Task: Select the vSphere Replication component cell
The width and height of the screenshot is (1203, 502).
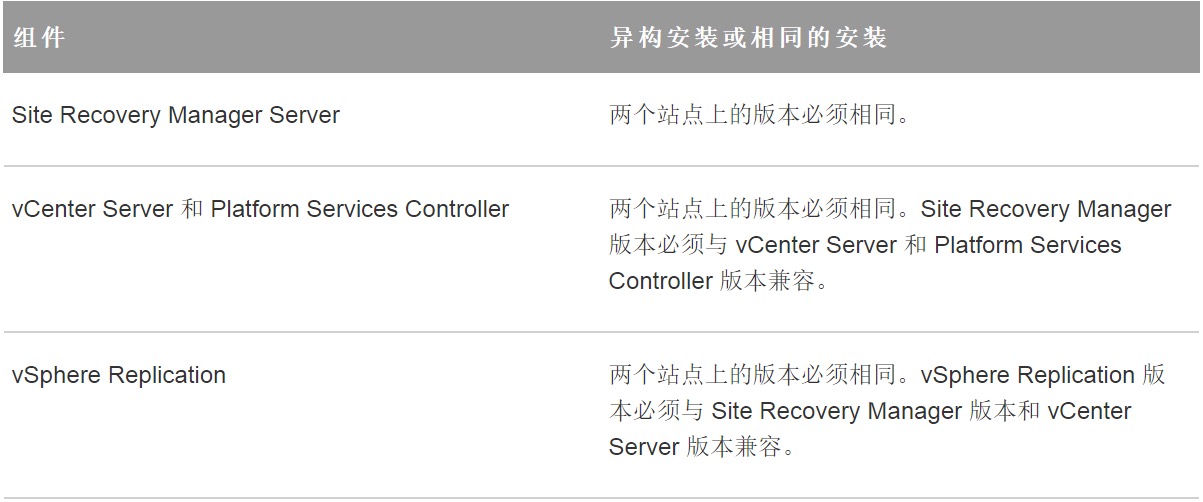Action: click(119, 376)
